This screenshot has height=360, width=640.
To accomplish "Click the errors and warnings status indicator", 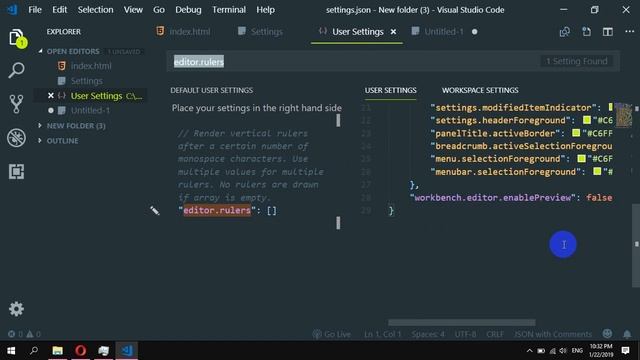I will pos(24,334).
